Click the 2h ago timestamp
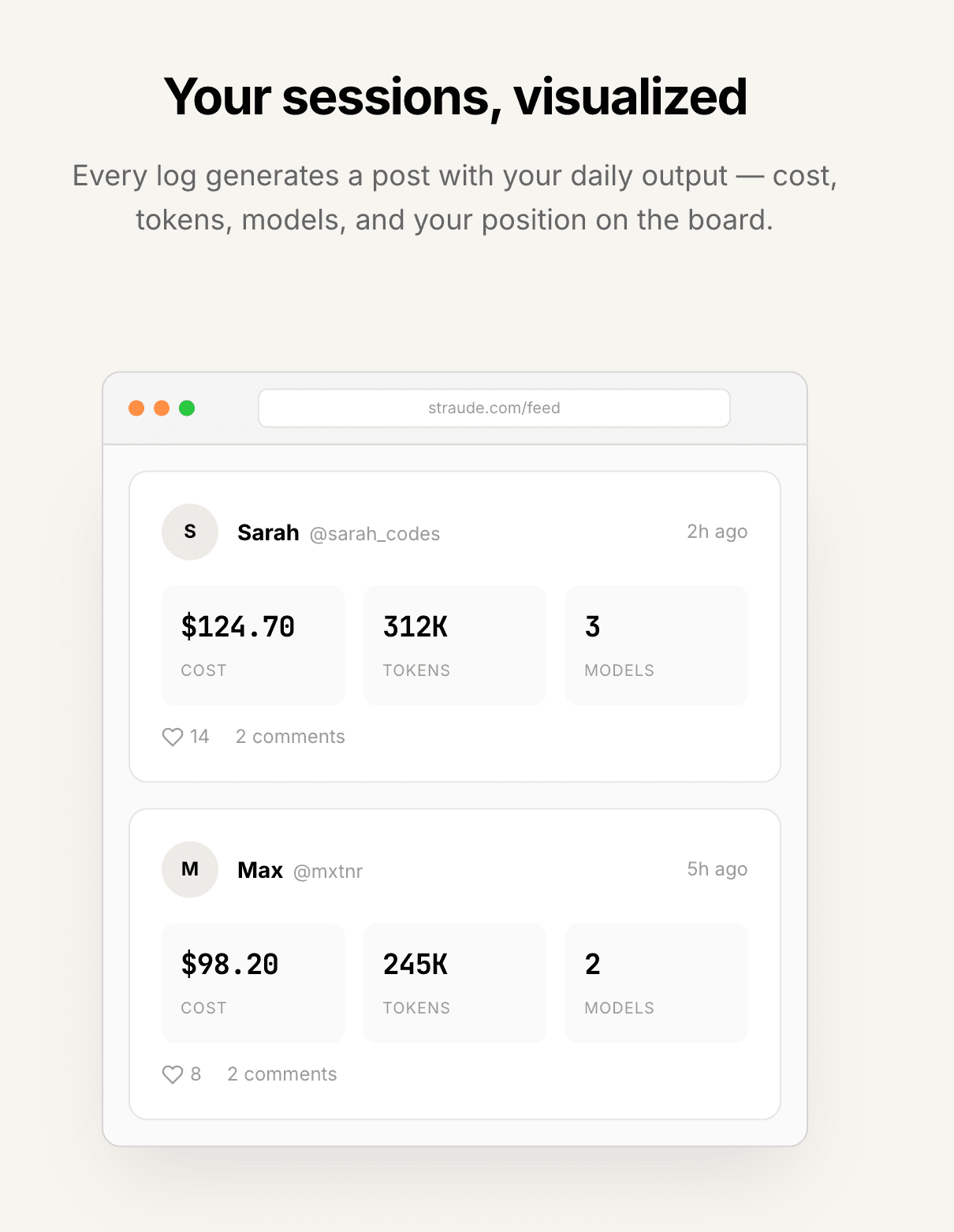The height and width of the screenshot is (1232, 954). (717, 532)
